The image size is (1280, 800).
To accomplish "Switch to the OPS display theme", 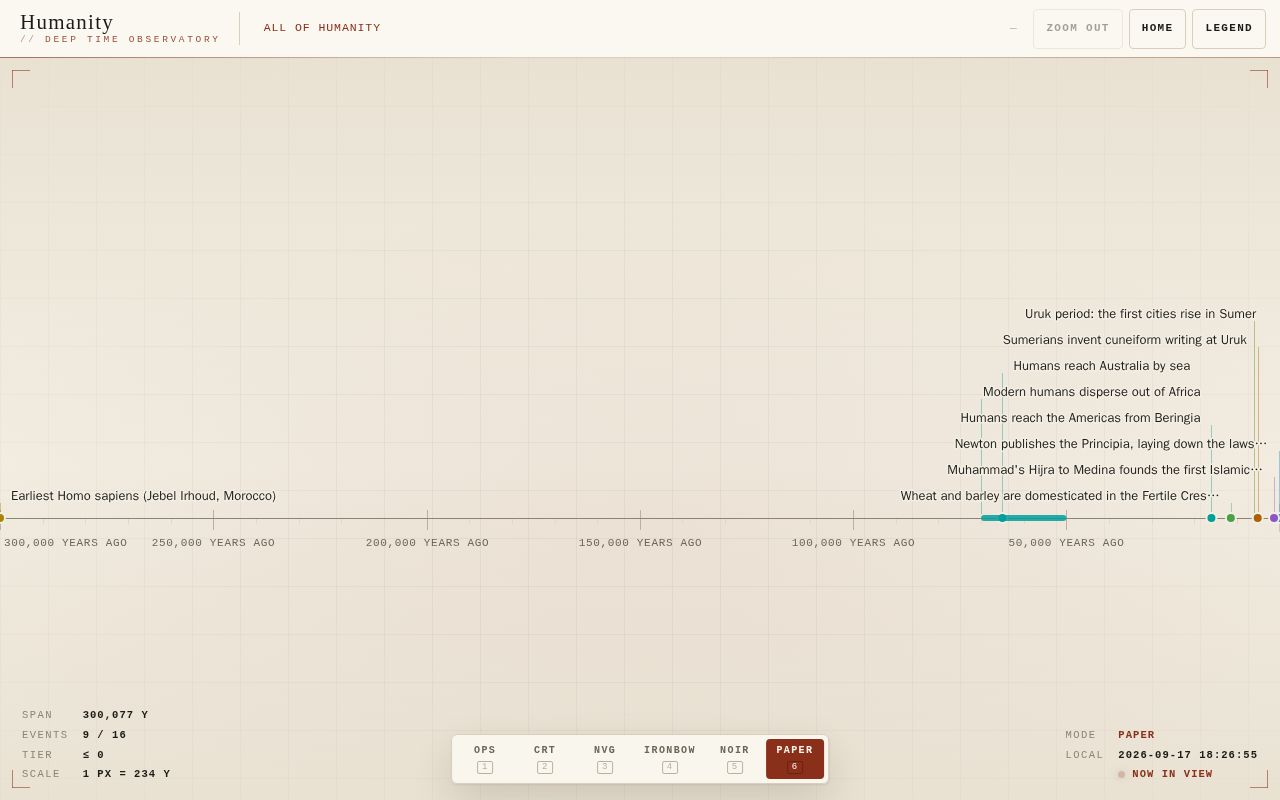I will point(485,759).
